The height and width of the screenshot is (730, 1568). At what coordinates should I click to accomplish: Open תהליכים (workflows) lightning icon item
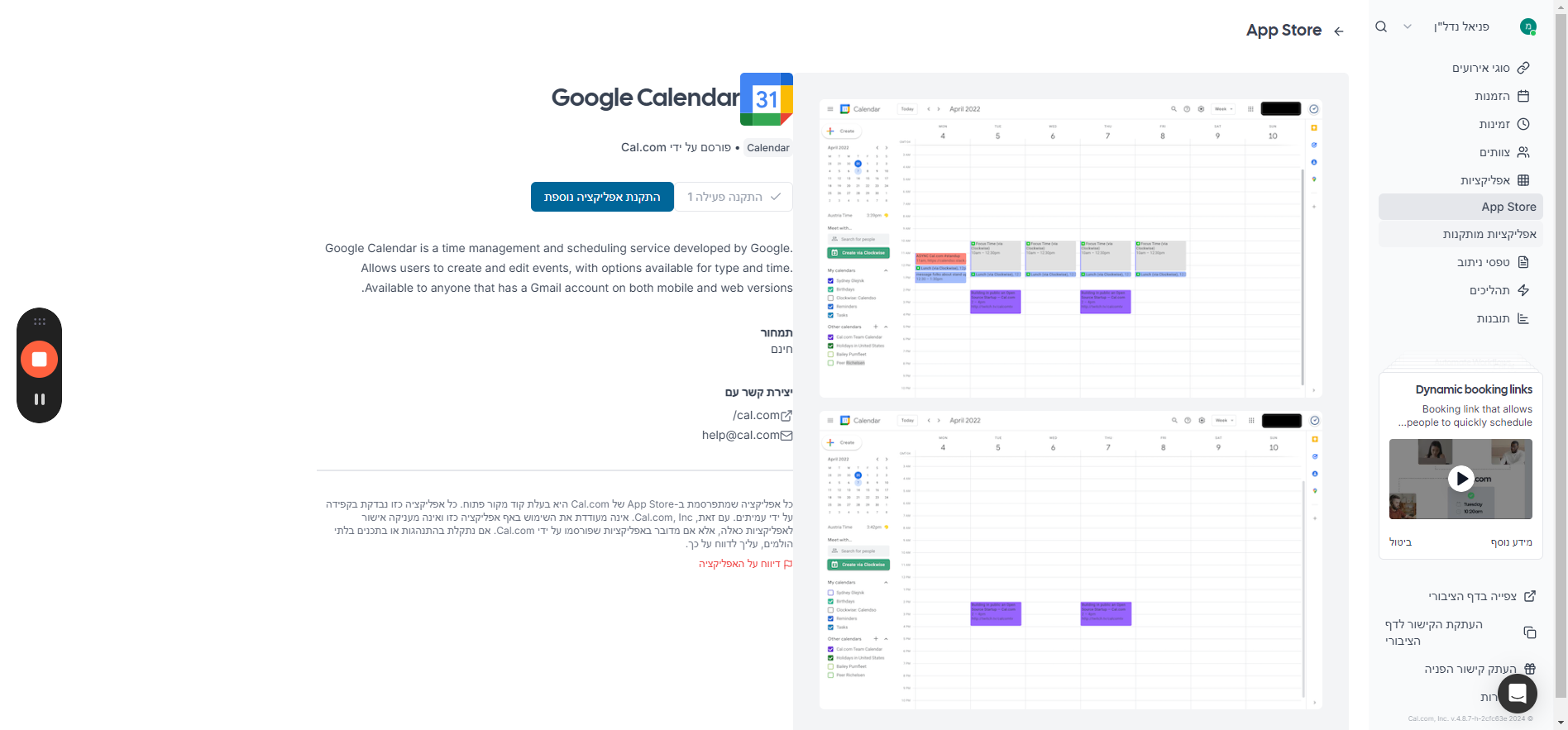click(1499, 290)
